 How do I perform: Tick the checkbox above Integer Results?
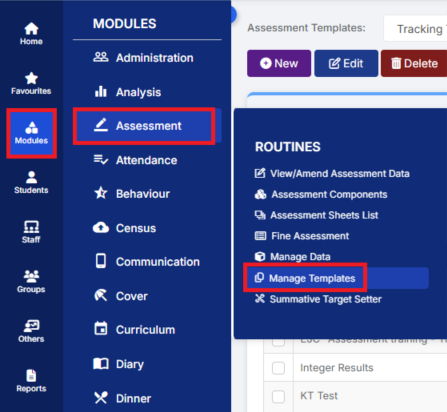click(x=278, y=342)
